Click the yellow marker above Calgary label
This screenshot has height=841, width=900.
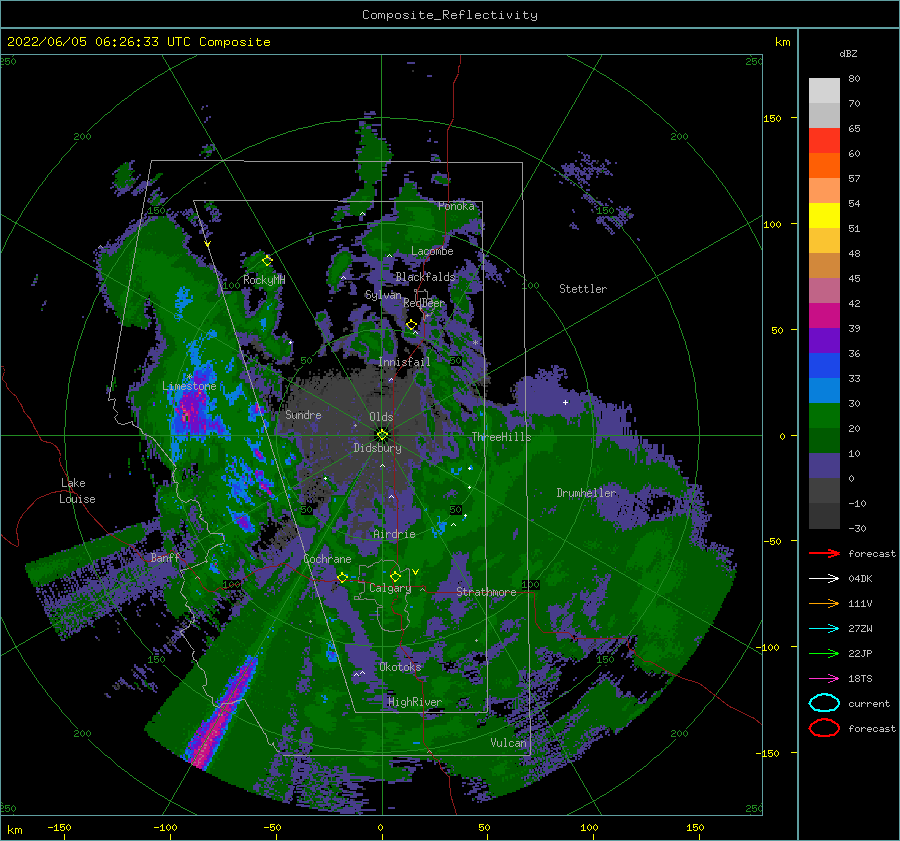point(395,576)
